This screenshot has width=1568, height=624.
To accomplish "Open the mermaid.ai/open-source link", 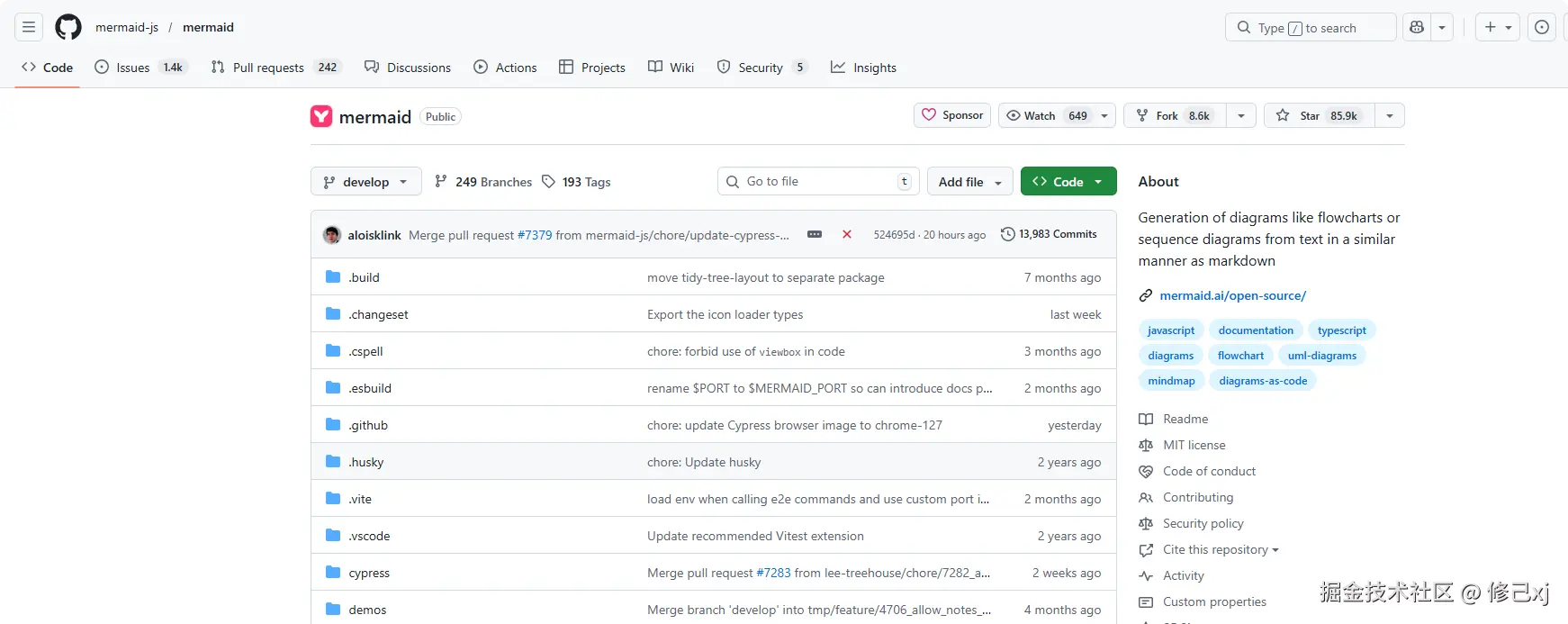I will [1232, 295].
